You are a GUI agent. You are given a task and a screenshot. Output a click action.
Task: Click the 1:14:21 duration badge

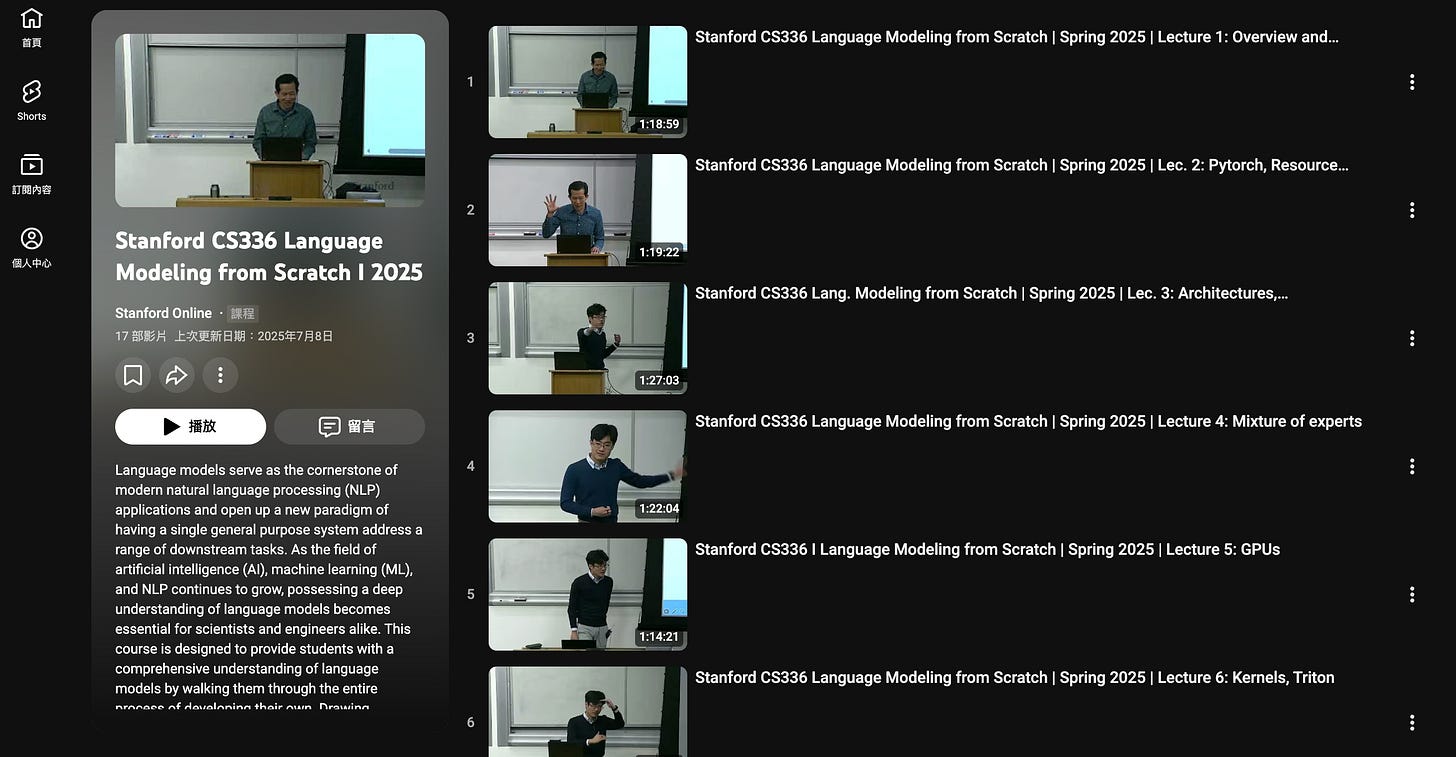(659, 637)
